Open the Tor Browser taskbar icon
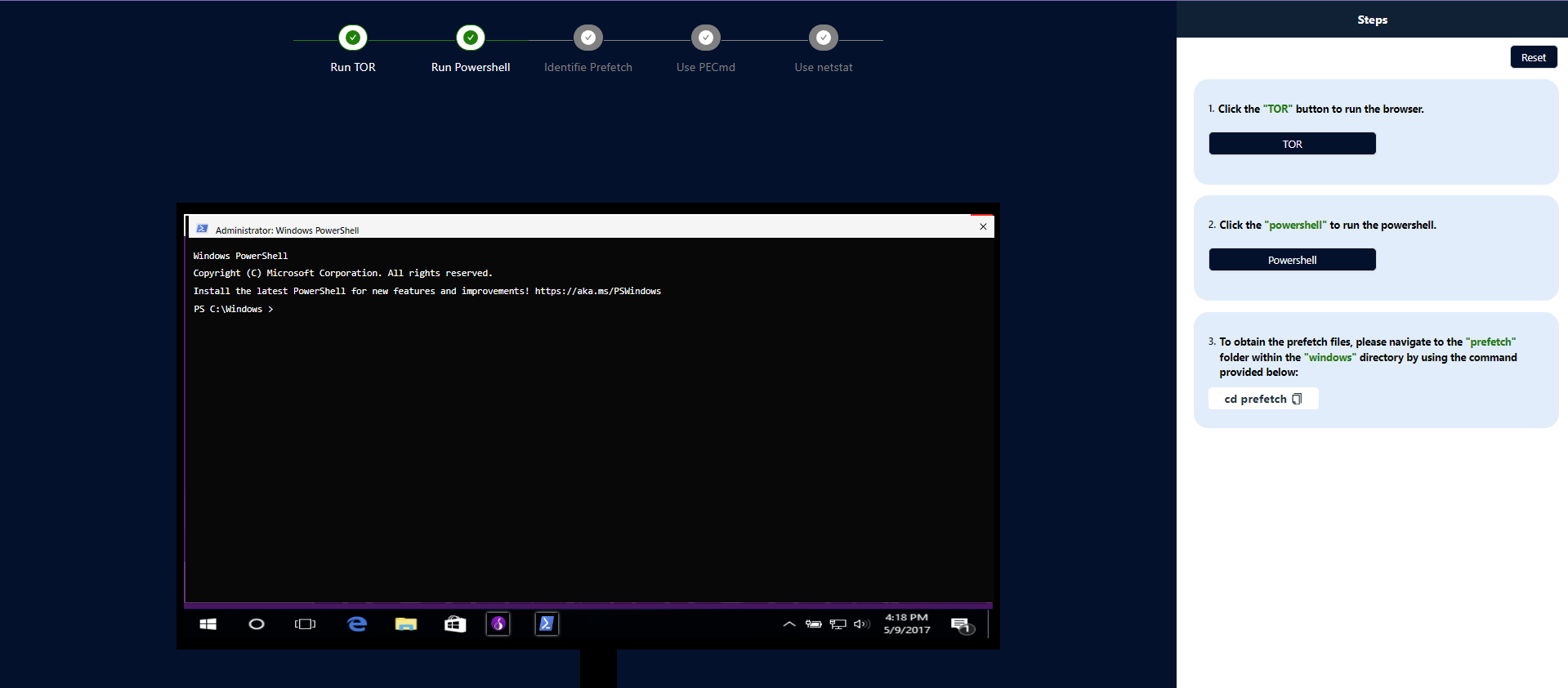 tap(498, 624)
